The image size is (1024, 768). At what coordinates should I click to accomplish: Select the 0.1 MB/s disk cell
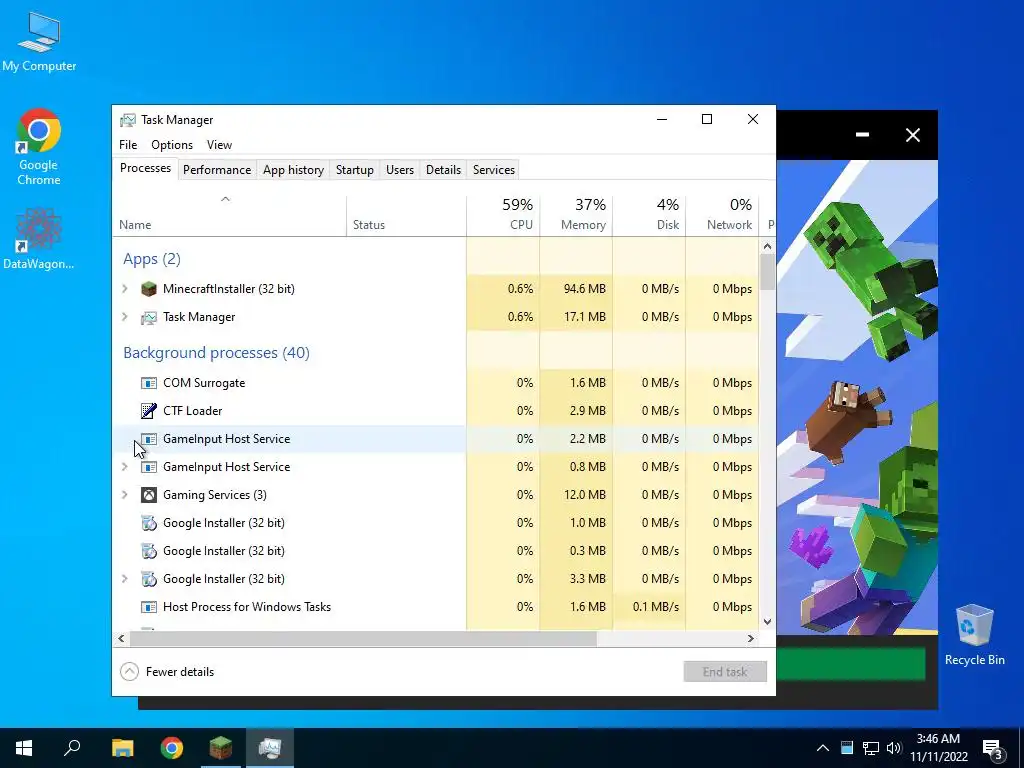(x=649, y=607)
